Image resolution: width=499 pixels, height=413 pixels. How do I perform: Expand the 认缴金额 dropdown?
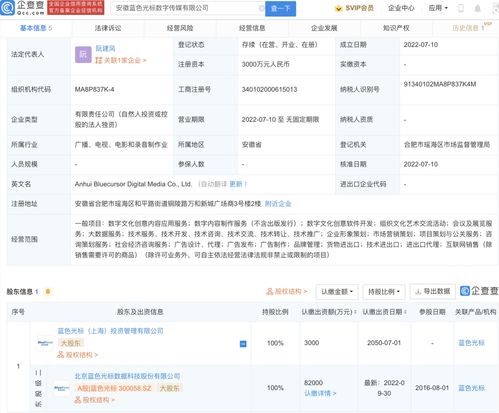coord(337,292)
